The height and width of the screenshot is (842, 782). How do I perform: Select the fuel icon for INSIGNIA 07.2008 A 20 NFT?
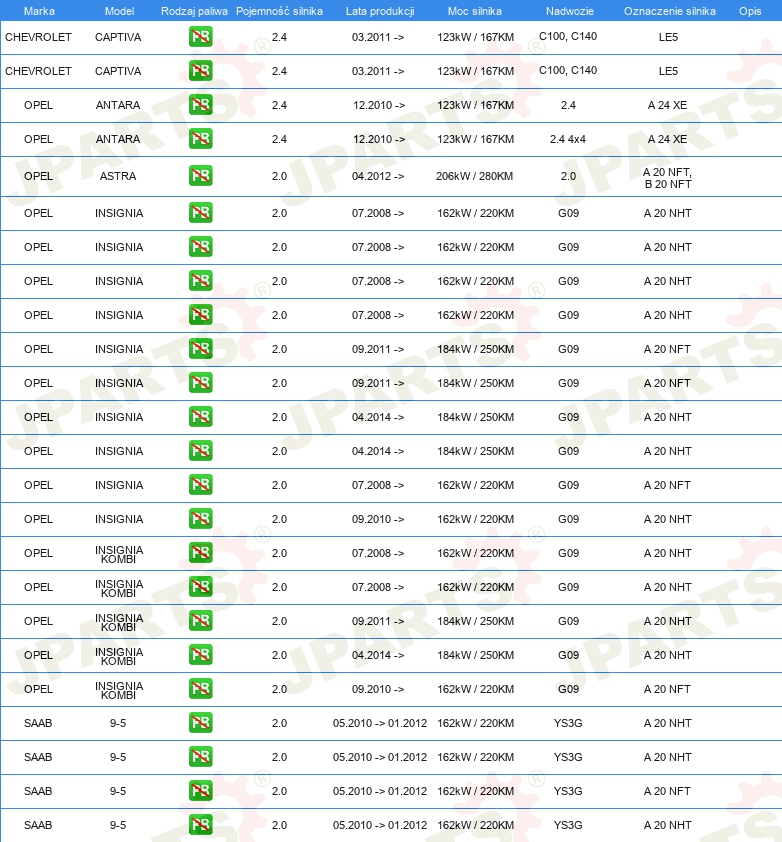(x=200, y=484)
